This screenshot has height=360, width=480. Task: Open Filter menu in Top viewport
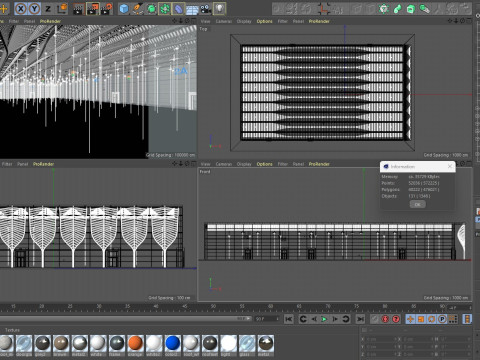(x=283, y=21)
